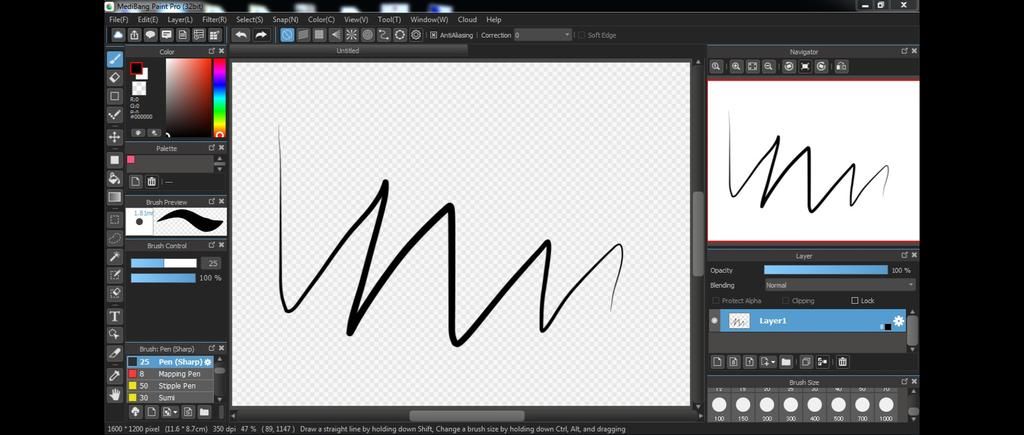Select the Hand tool
Viewport: 1024px width, 435px height.
pyautogui.click(x=115, y=394)
